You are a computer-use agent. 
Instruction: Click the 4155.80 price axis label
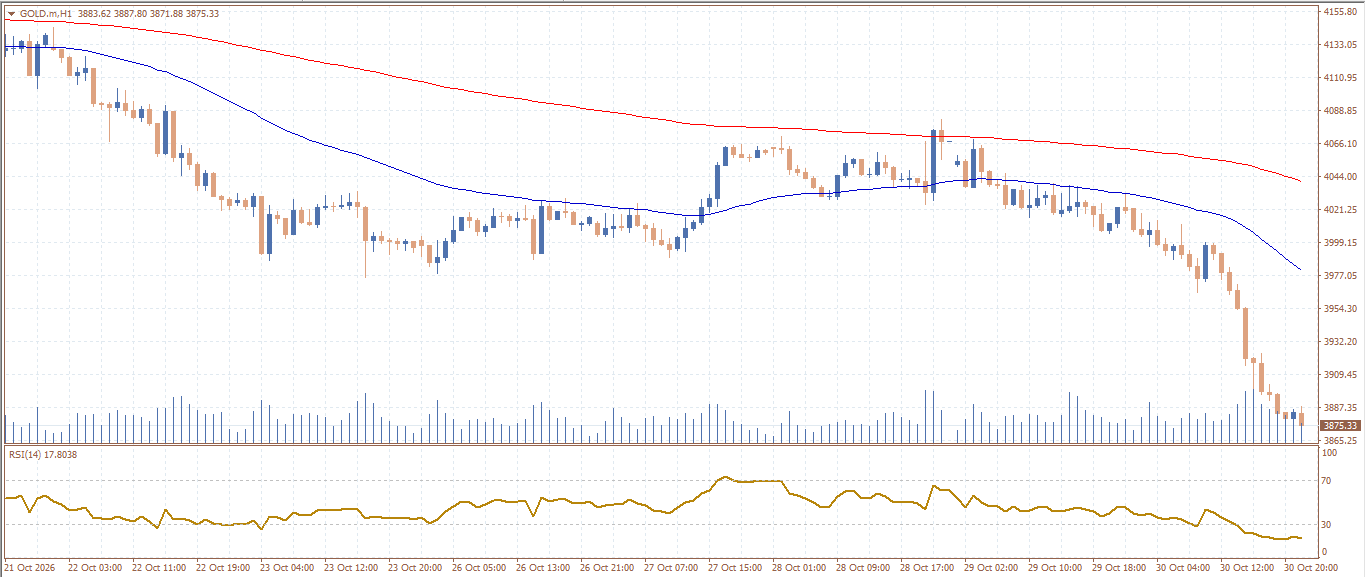point(1338,12)
